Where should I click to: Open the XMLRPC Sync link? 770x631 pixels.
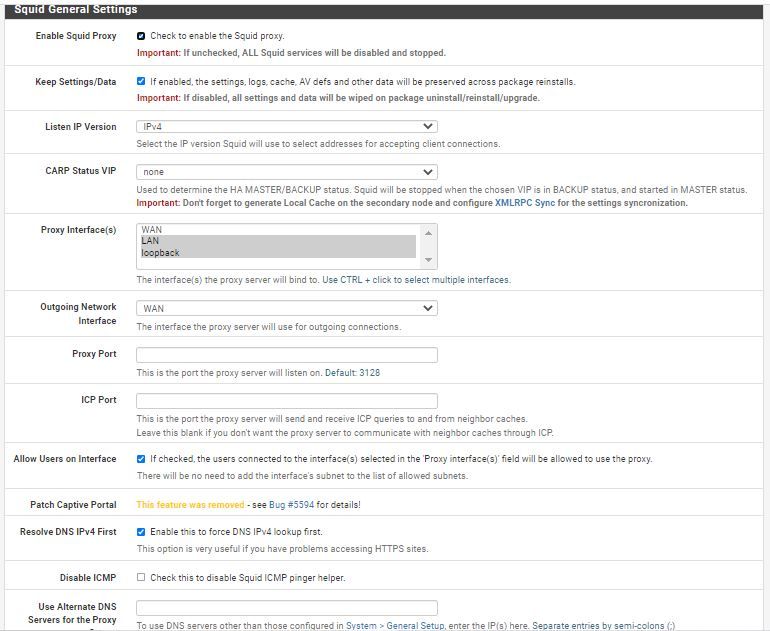coord(524,203)
